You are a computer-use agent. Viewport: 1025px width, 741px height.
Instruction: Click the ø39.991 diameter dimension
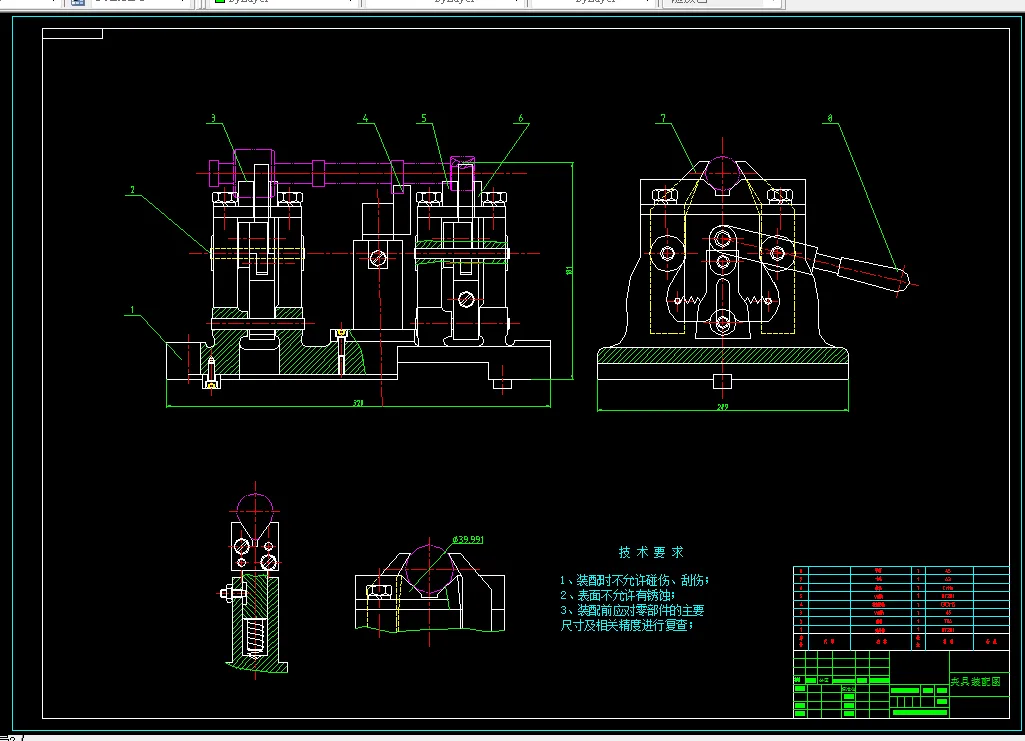[x=468, y=539]
